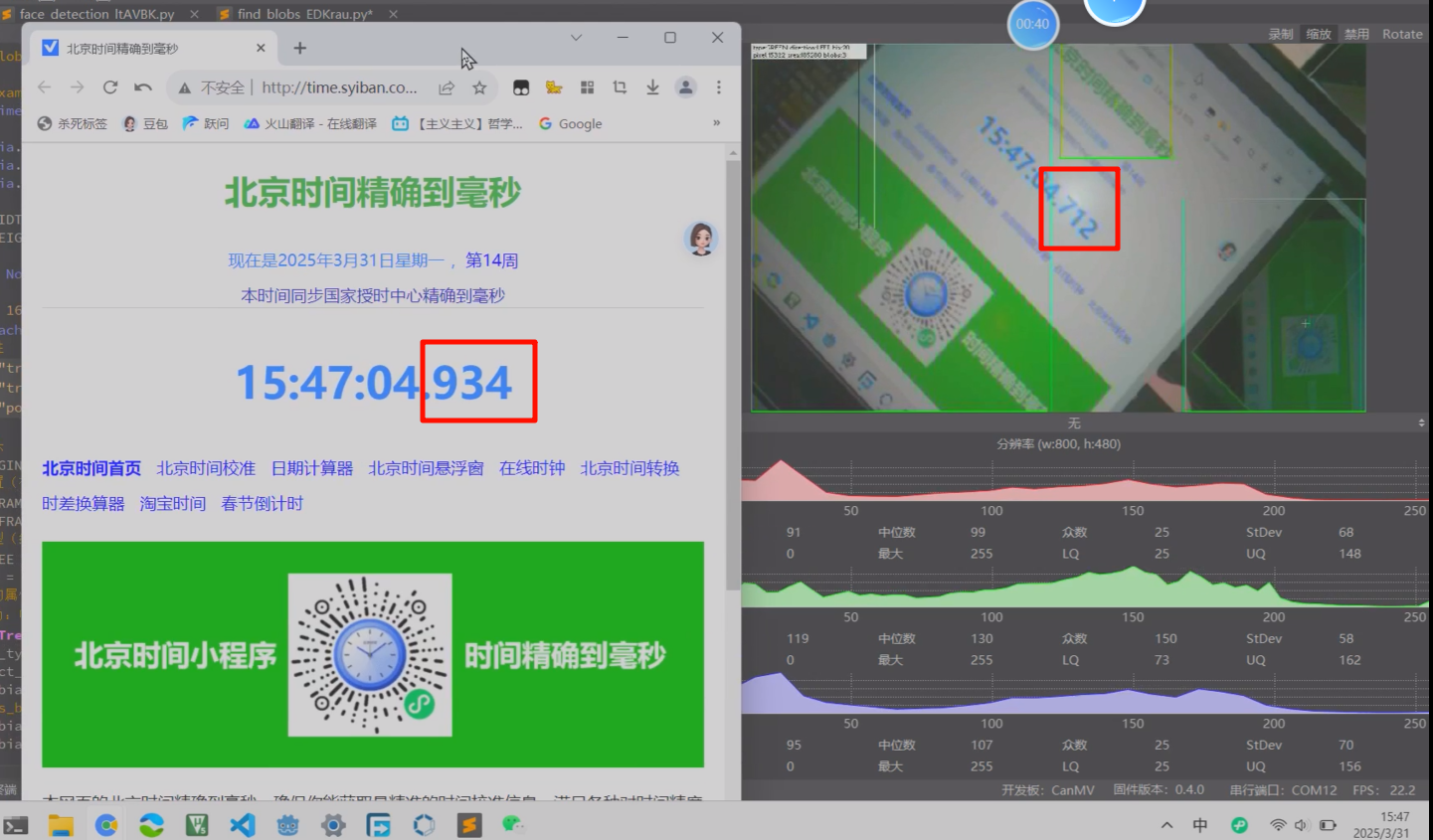
Task: Toggle 禁用 (disable) for the frame buffer
Action: [1356, 34]
